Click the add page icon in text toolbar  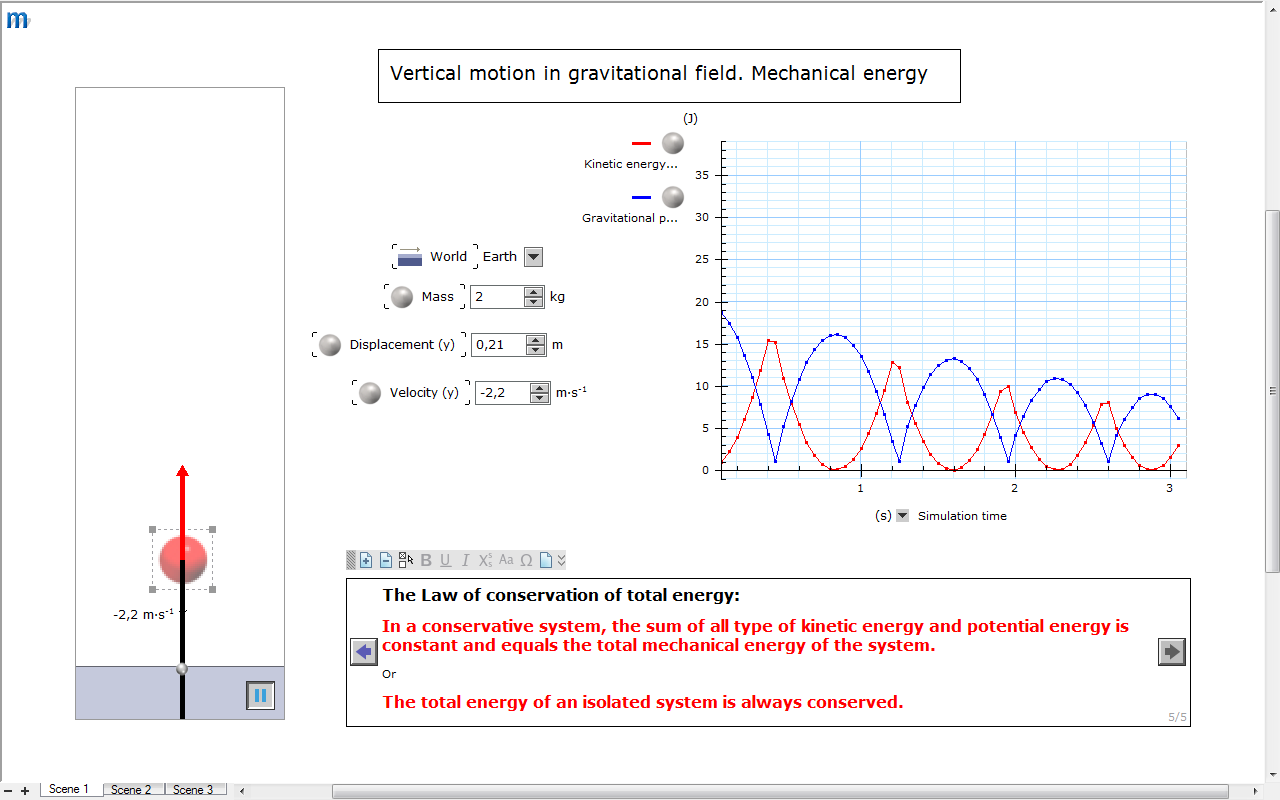[366, 560]
